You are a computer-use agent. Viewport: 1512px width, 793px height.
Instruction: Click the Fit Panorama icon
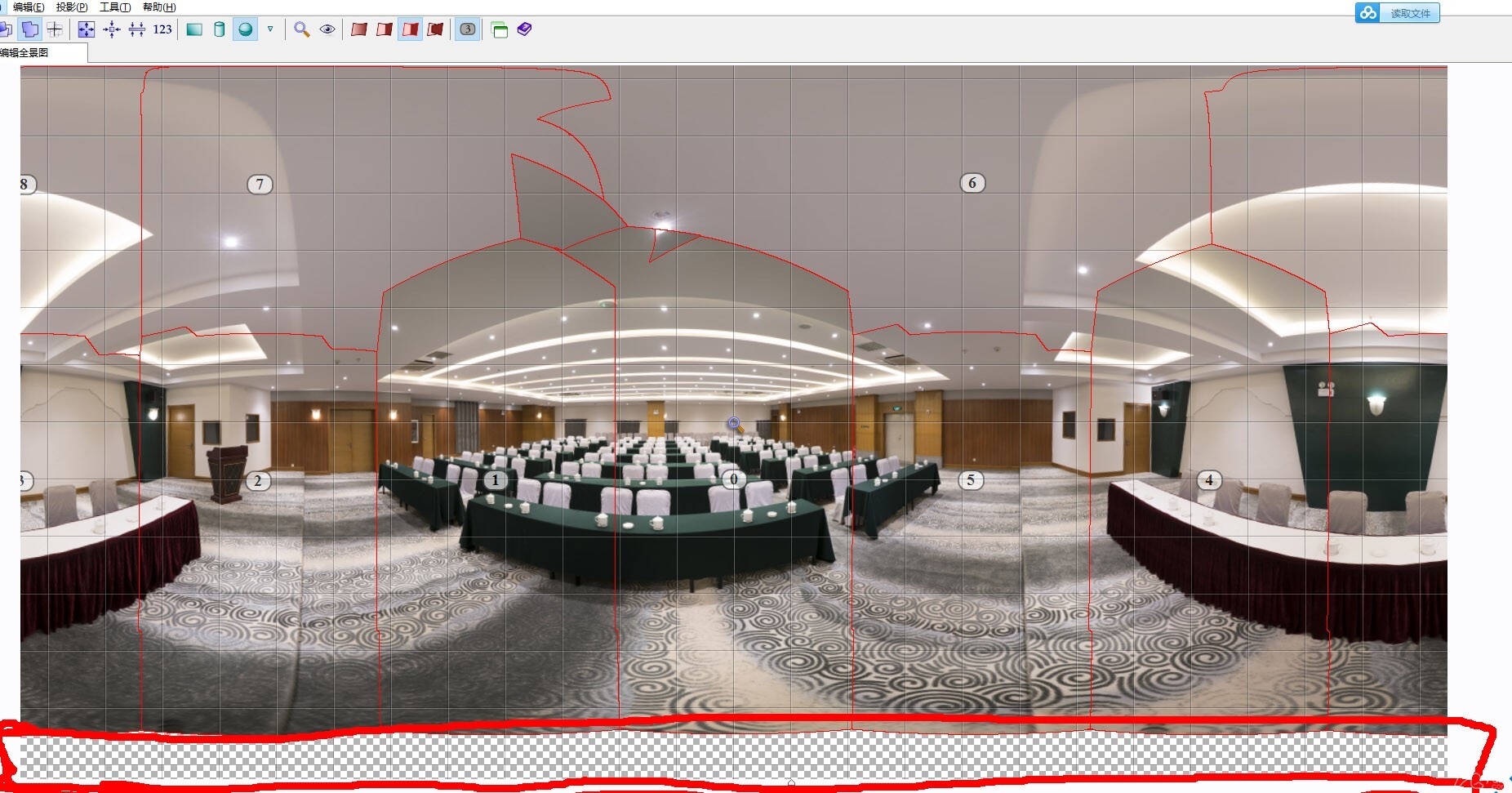(86, 30)
